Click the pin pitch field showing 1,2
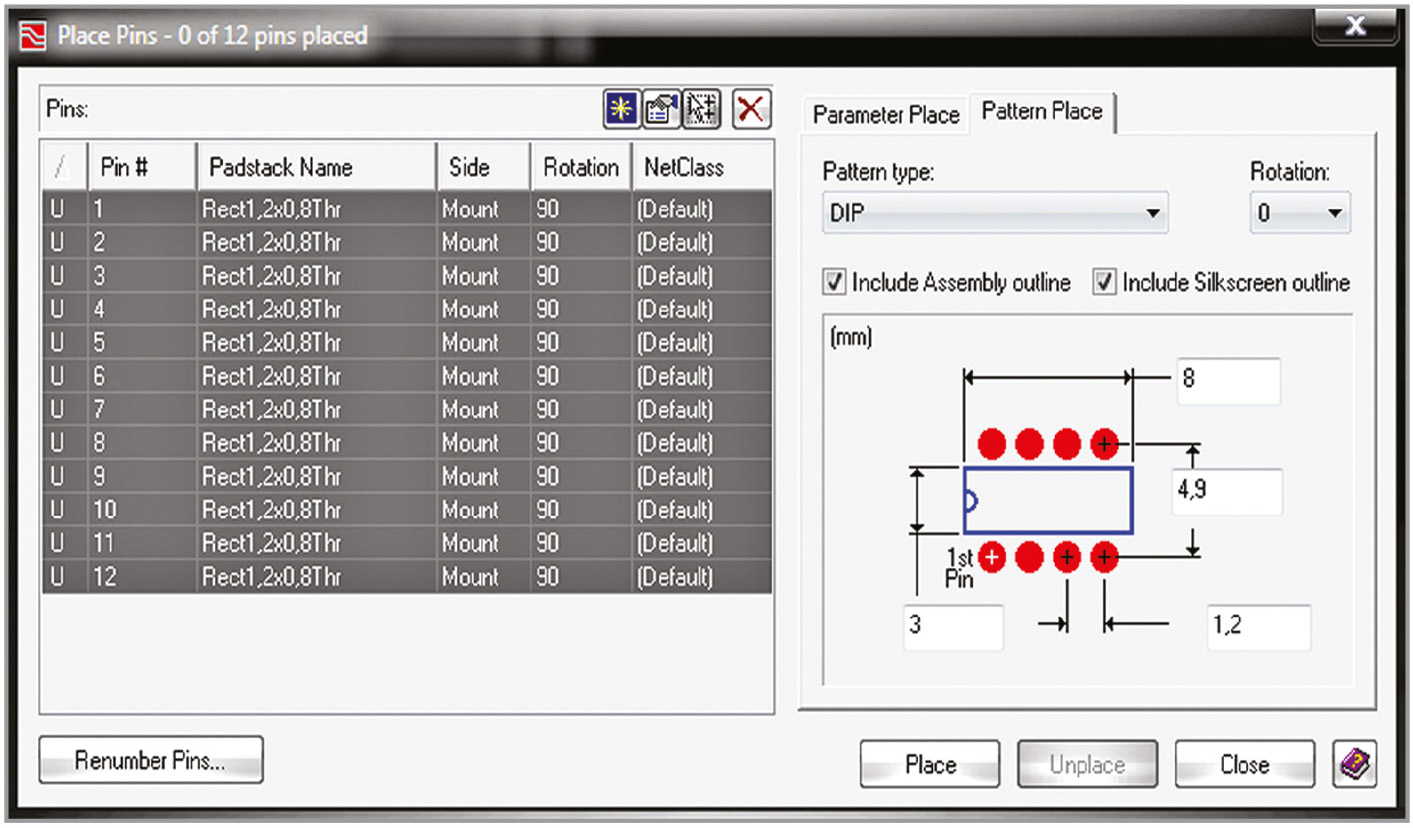 [x=1257, y=627]
